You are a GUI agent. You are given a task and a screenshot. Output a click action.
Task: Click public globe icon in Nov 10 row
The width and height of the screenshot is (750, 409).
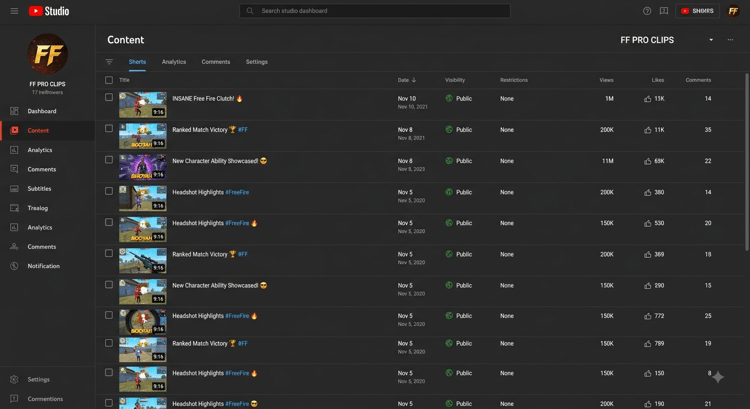click(449, 99)
